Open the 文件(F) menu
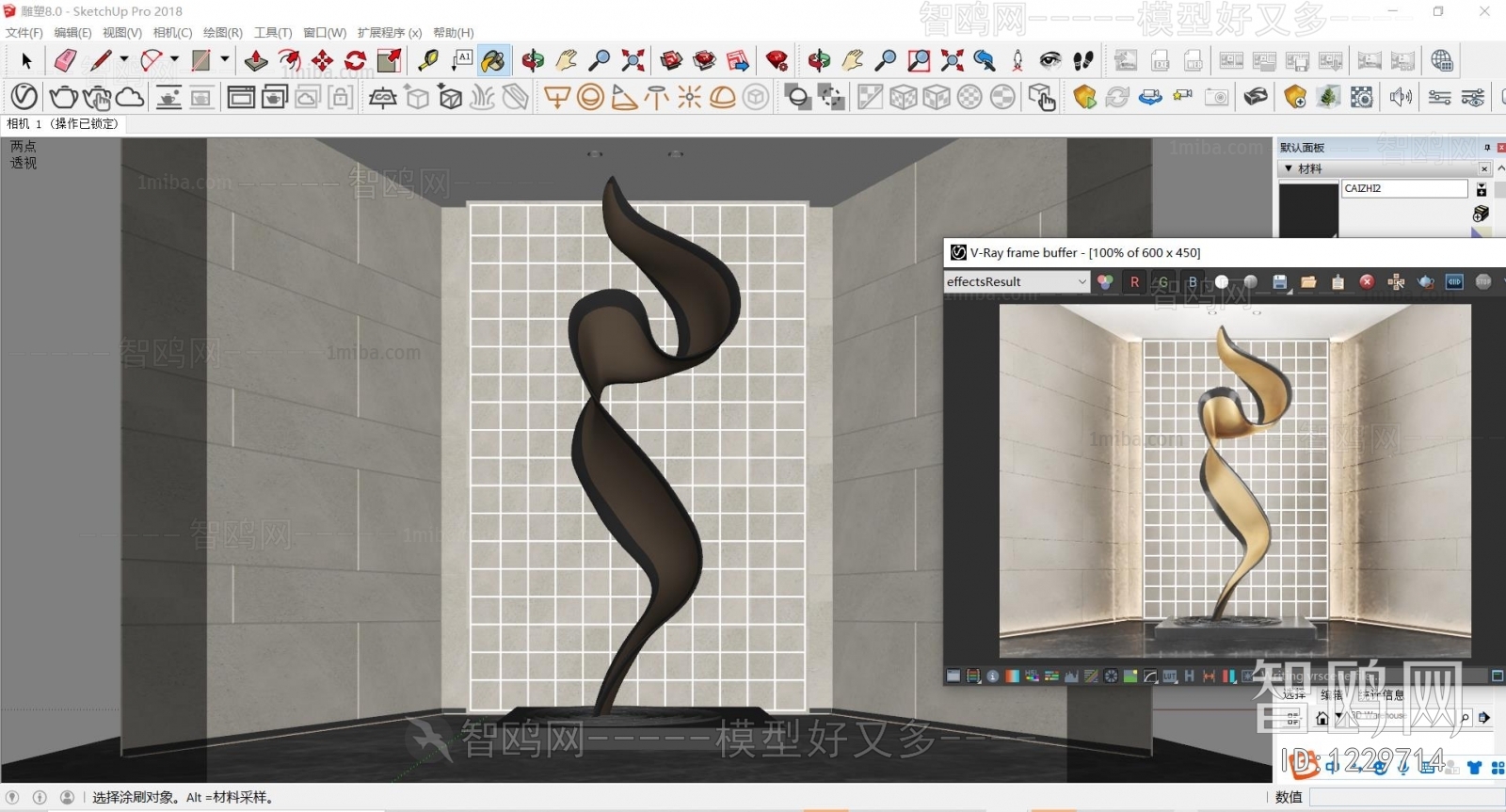This screenshot has height=812, width=1506. 24,32
